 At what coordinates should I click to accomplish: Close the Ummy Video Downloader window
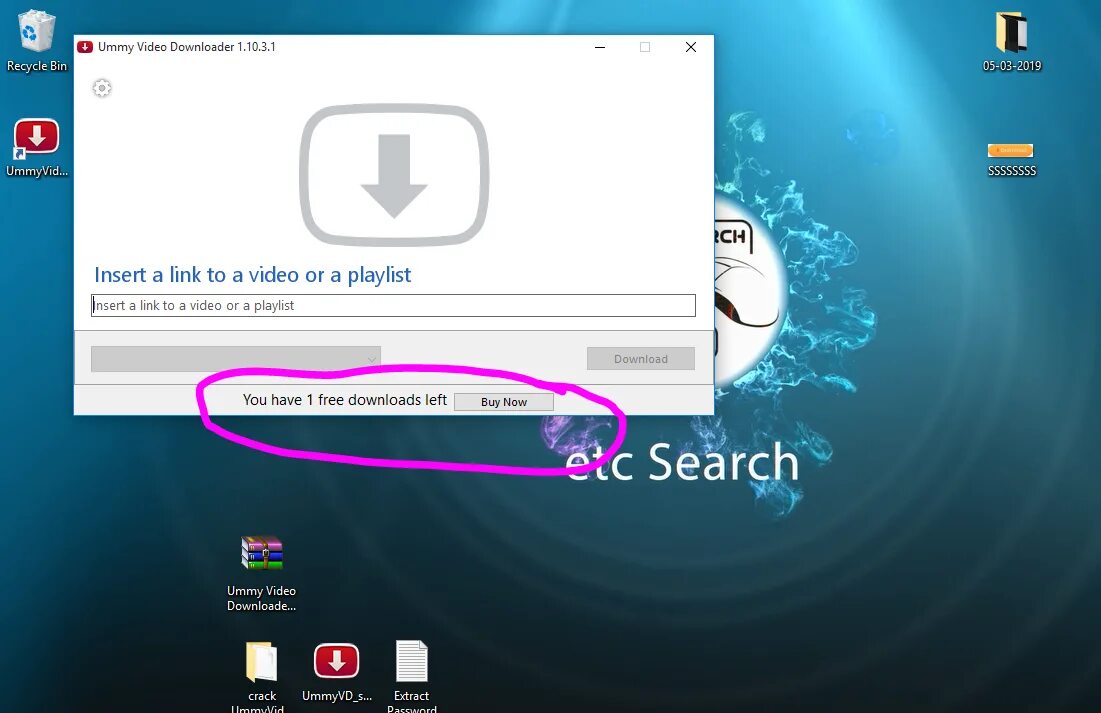coord(691,47)
